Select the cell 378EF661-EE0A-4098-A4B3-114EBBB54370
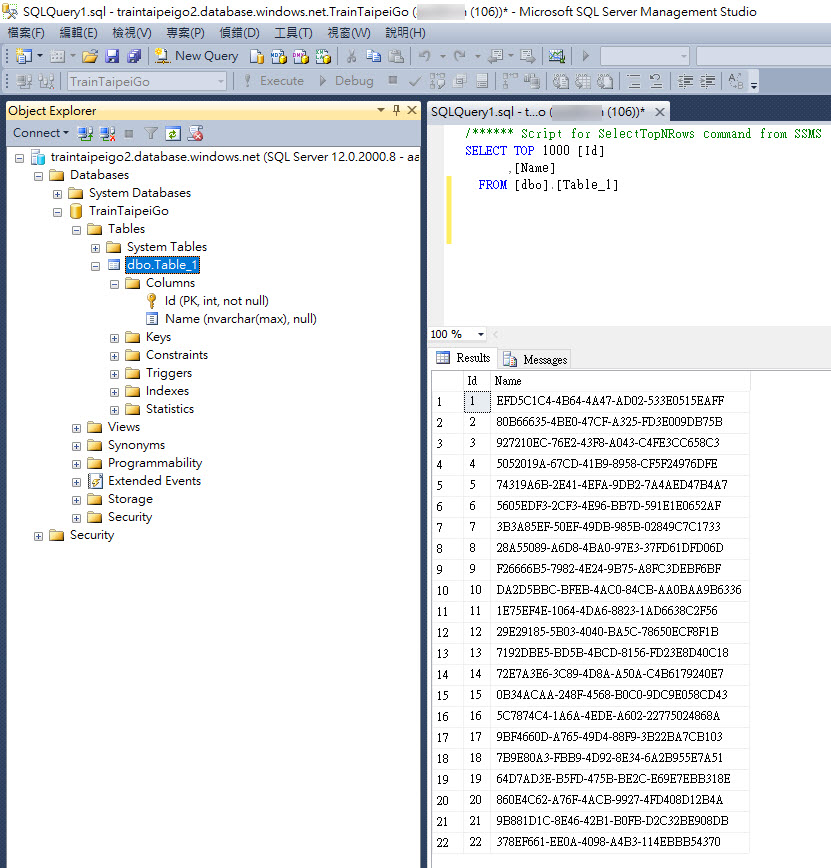The width and height of the screenshot is (831, 868). point(620,841)
